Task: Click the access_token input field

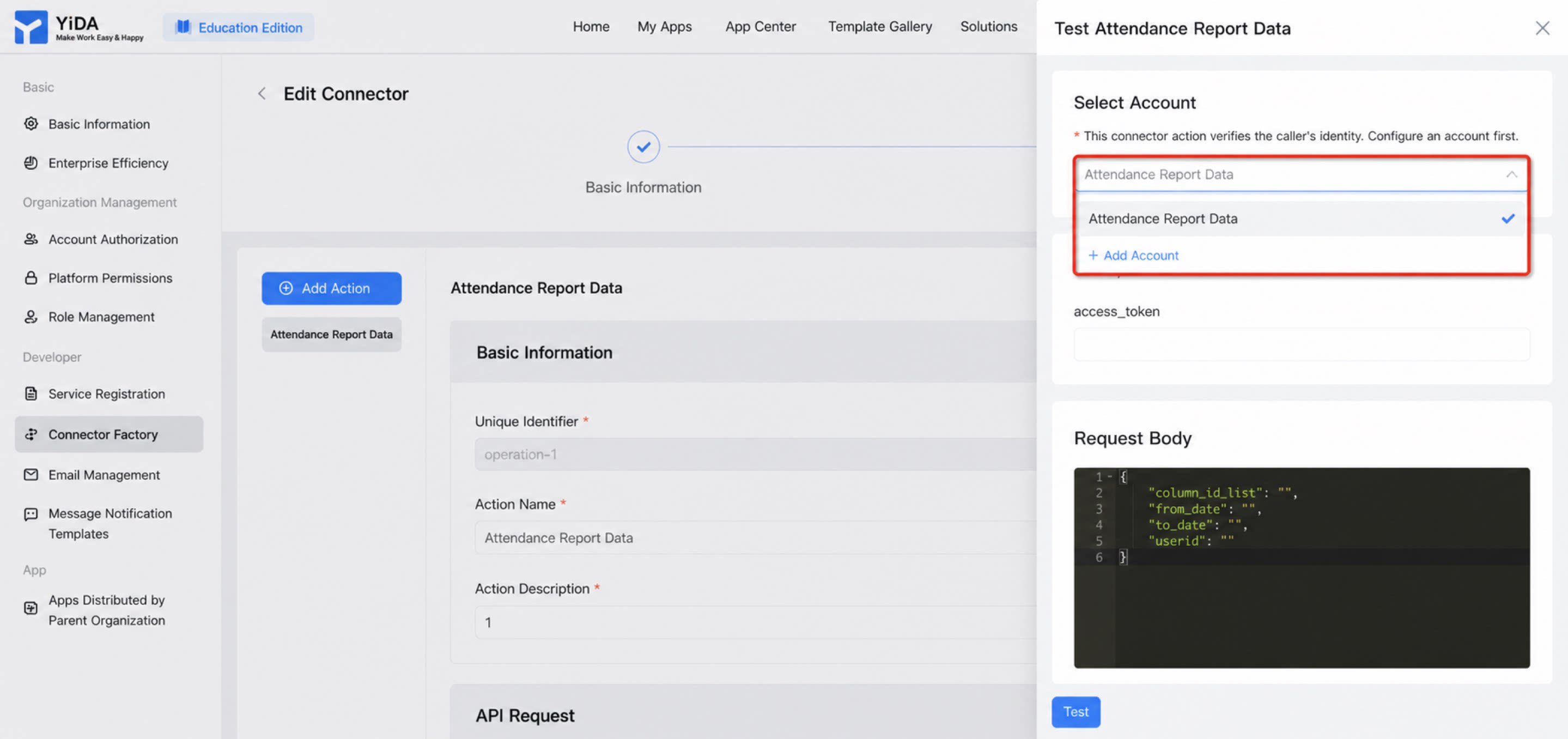Action: (x=1302, y=344)
